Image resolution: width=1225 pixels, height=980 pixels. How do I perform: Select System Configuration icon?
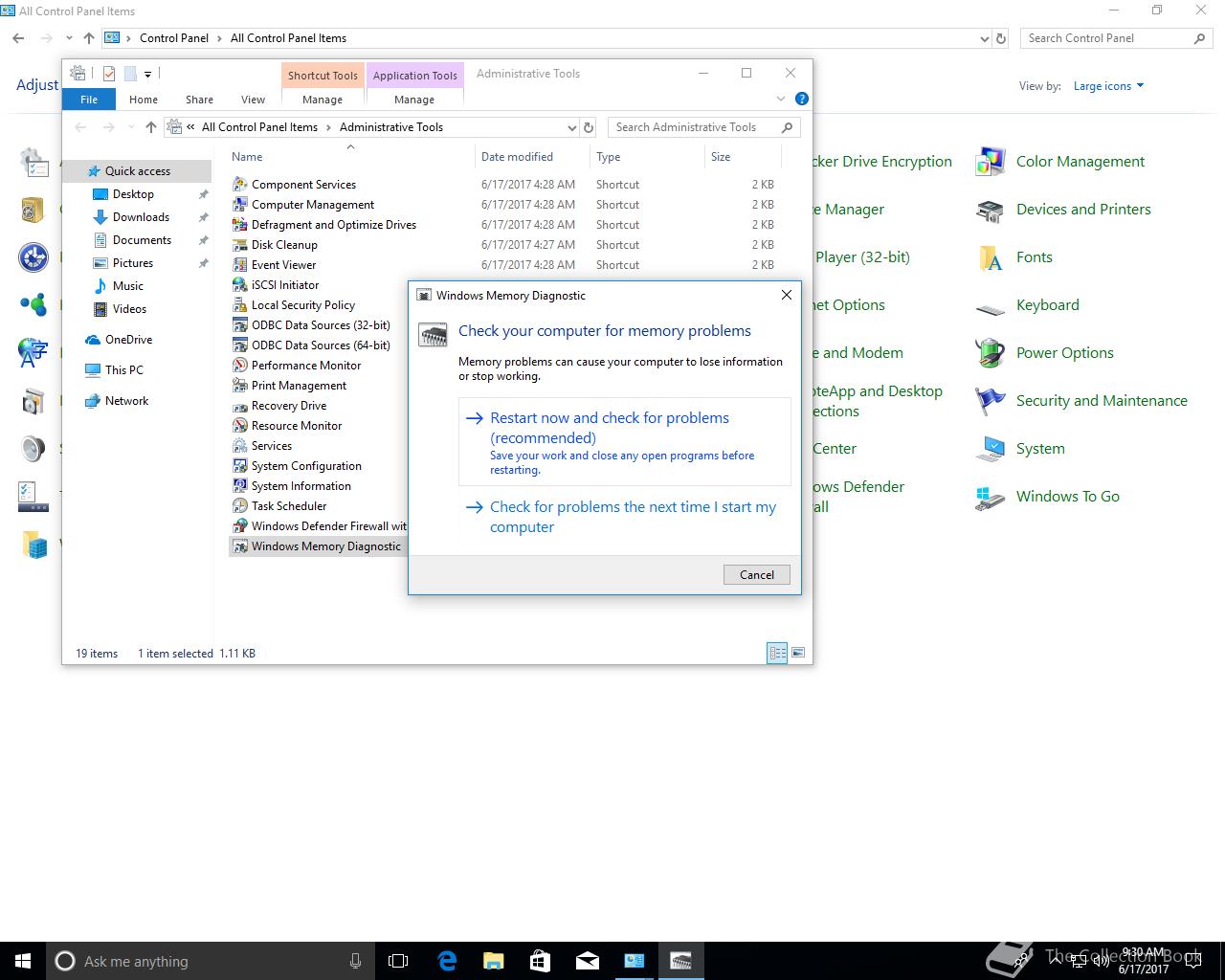(240, 465)
